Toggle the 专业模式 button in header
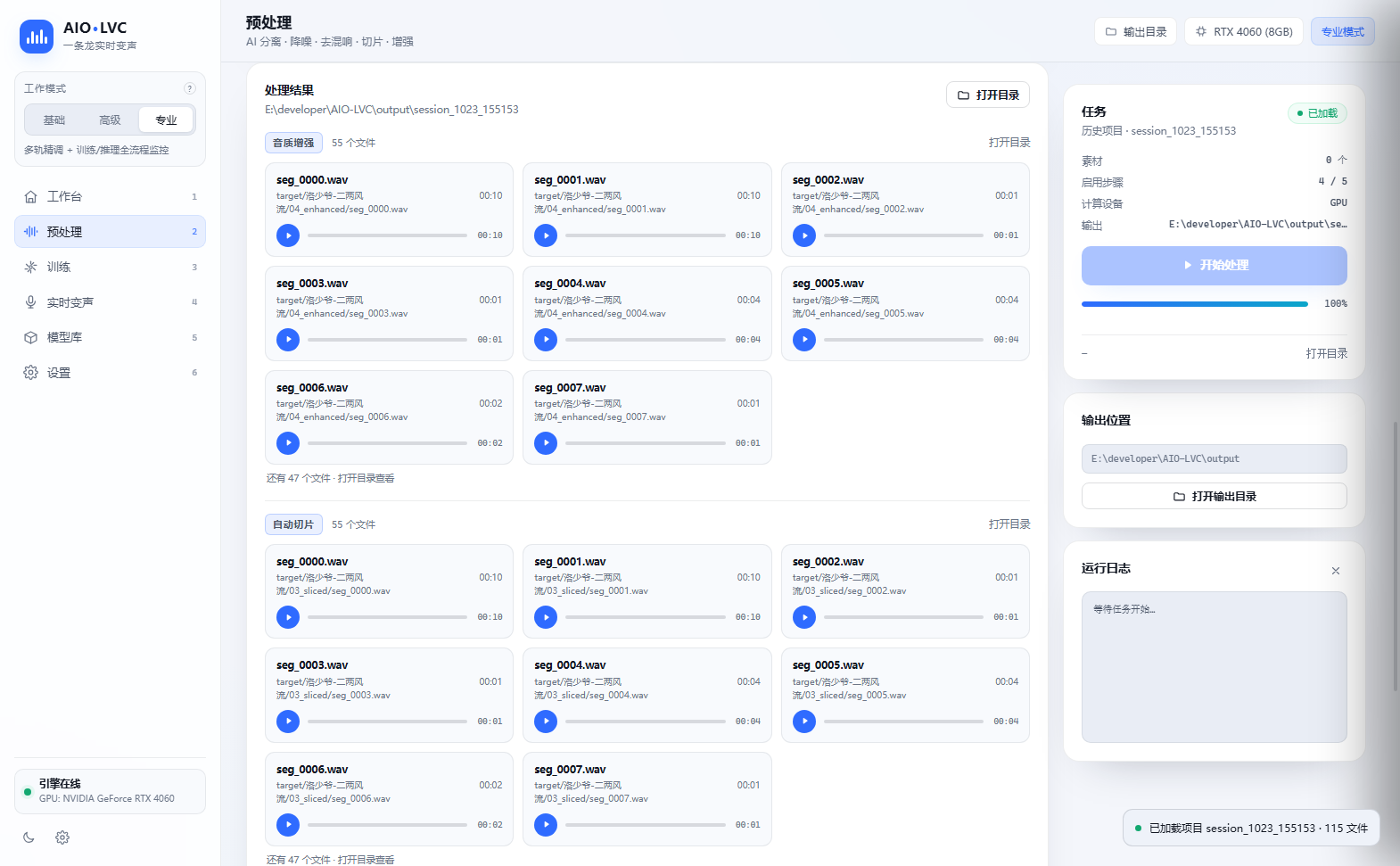This screenshot has height=866, width=1400. (x=1342, y=31)
